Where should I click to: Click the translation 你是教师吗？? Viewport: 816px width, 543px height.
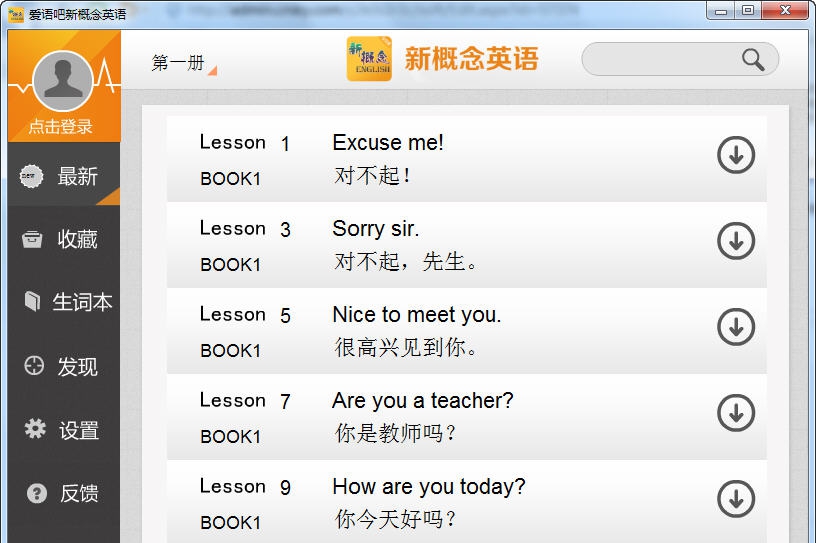395,433
